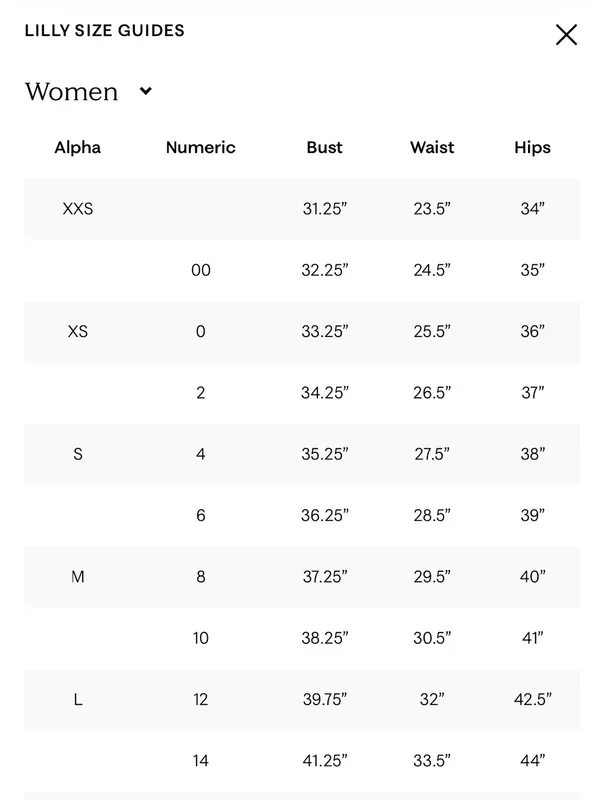Select the numeric size 00 cell
The height and width of the screenshot is (800, 600).
coord(201,270)
